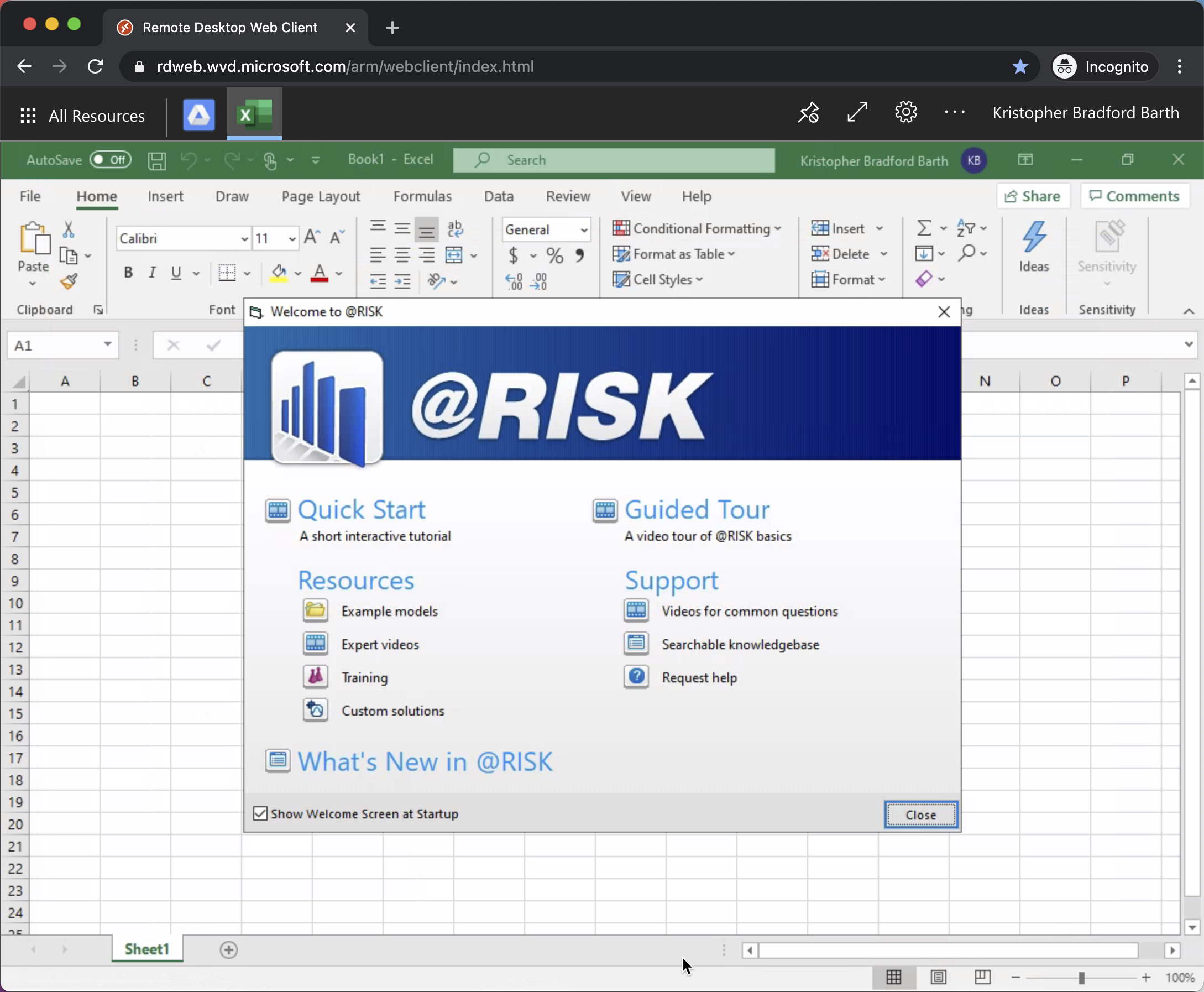Open the Guided Tour link
The image size is (1204, 992).
[x=698, y=510]
